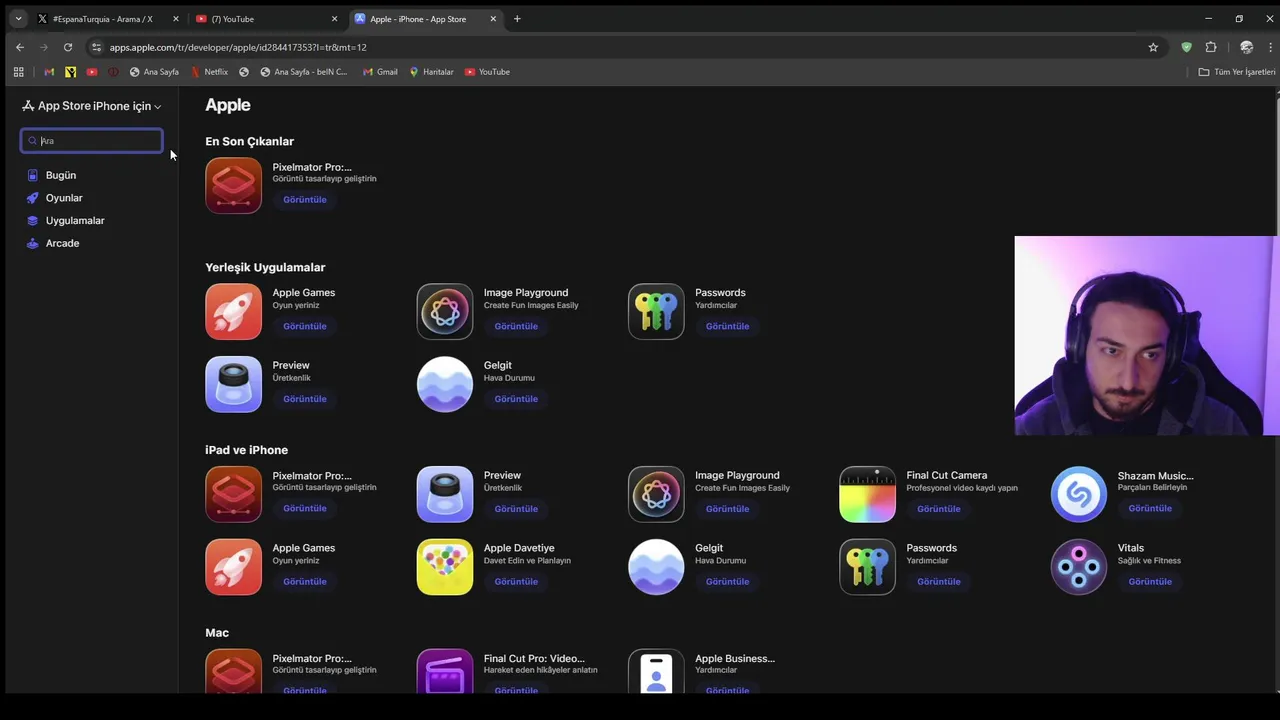Open Passwords icon in Yerleşik Uygulamalar
Viewport: 1280px width, 720px height.
point(656,311)
